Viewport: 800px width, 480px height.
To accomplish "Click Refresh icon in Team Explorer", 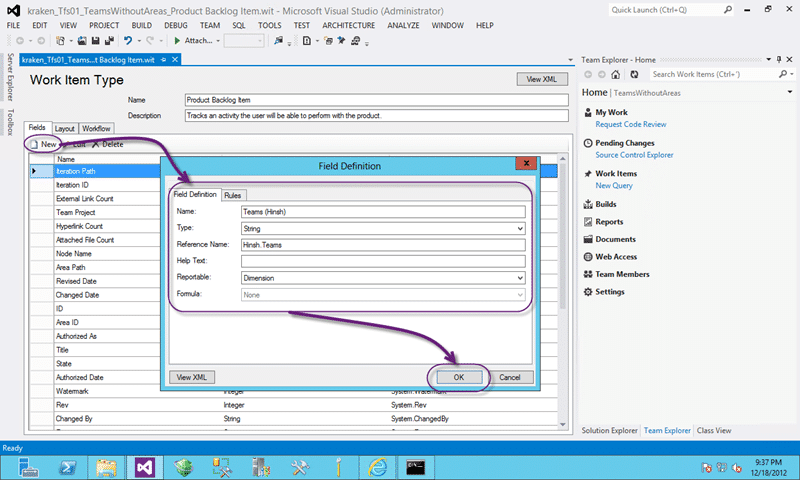I will pyautogui.click(x=634, y=74).
